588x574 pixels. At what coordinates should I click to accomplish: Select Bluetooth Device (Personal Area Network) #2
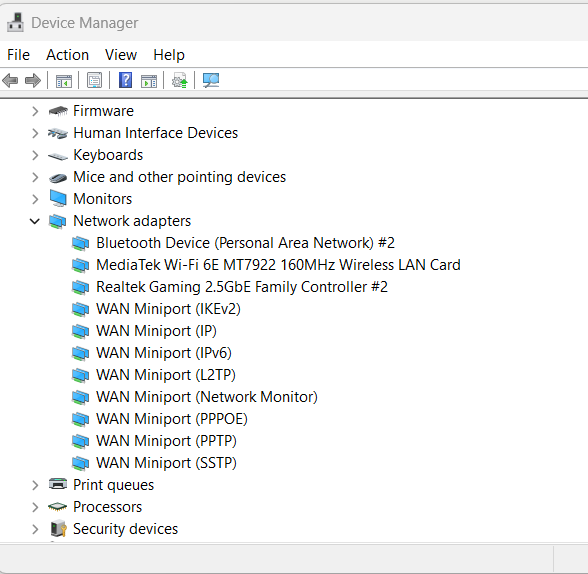point(245,243)
